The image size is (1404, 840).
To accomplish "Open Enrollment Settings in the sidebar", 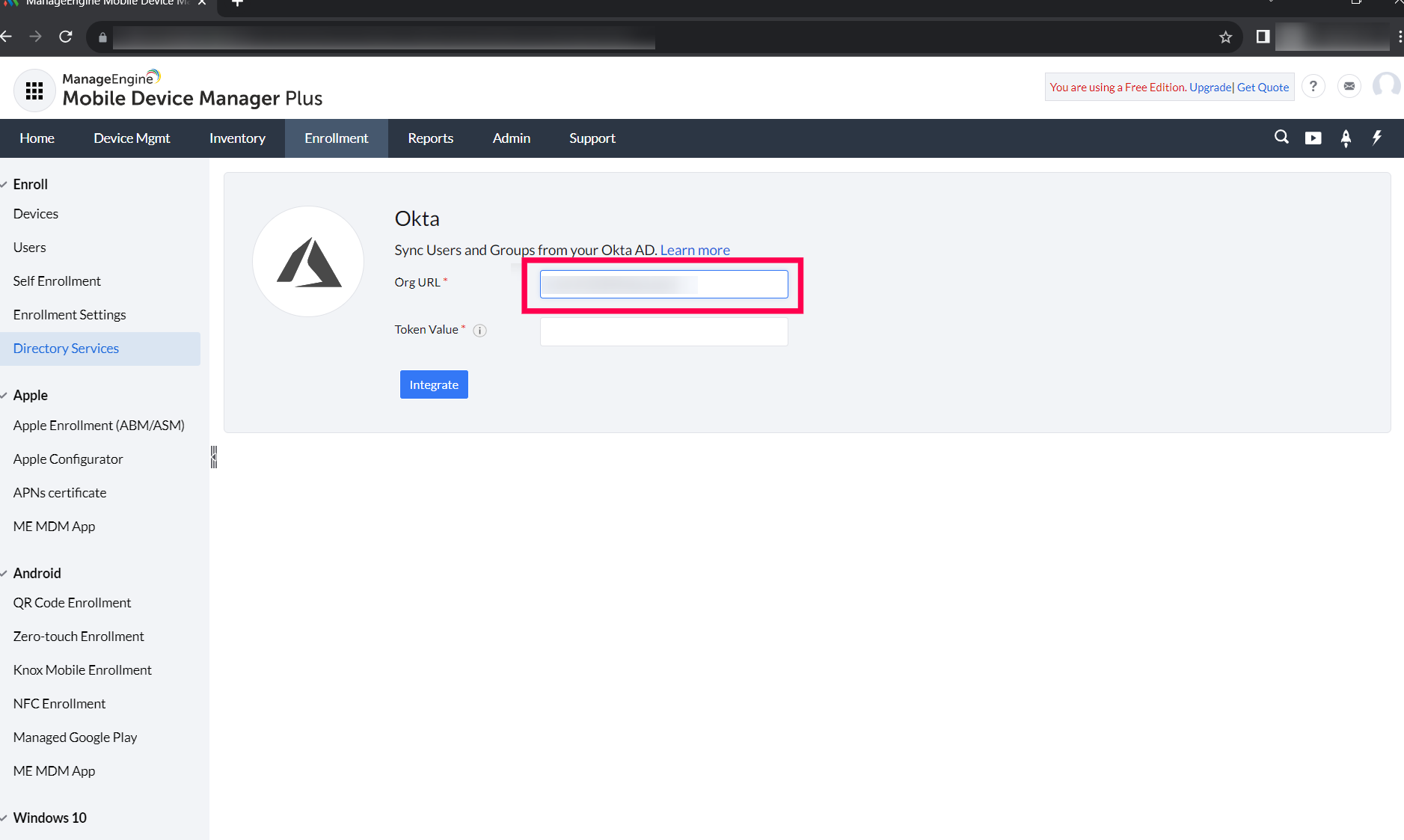I will [70, 315].
